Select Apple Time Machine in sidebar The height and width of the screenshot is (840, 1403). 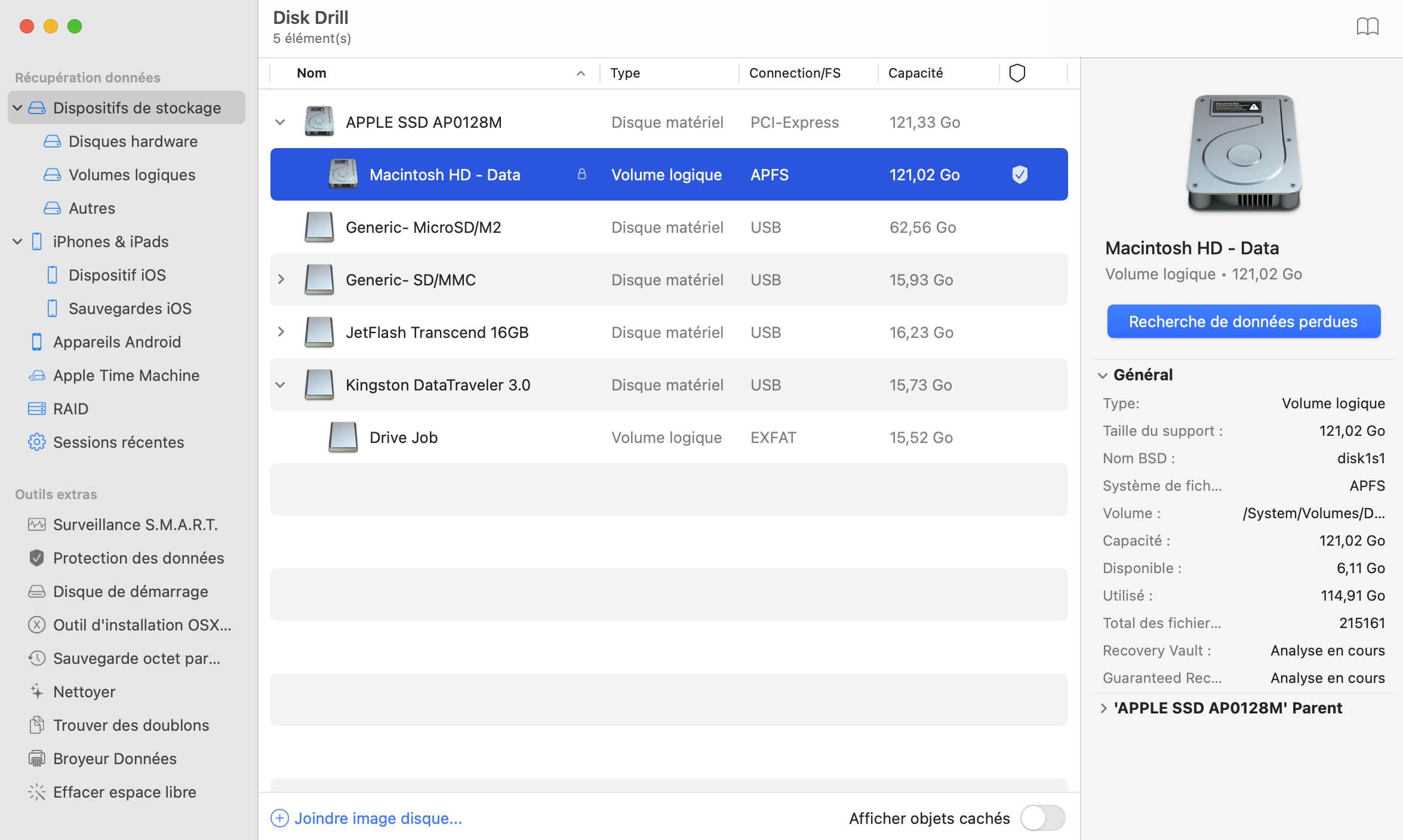tap(113, 375)
